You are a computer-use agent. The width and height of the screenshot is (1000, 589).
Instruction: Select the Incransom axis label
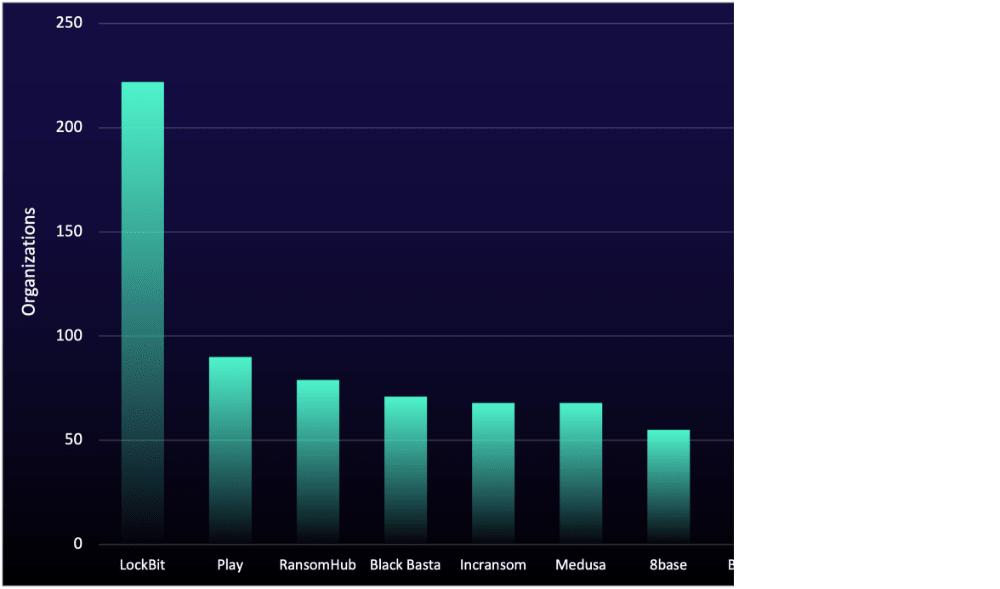point(493,565)
